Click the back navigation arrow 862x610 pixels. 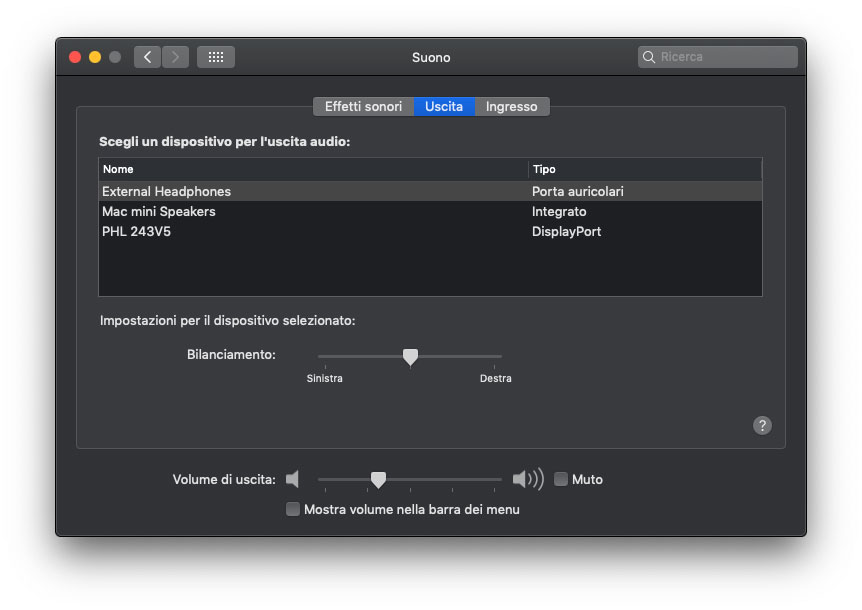pos(148,57)
